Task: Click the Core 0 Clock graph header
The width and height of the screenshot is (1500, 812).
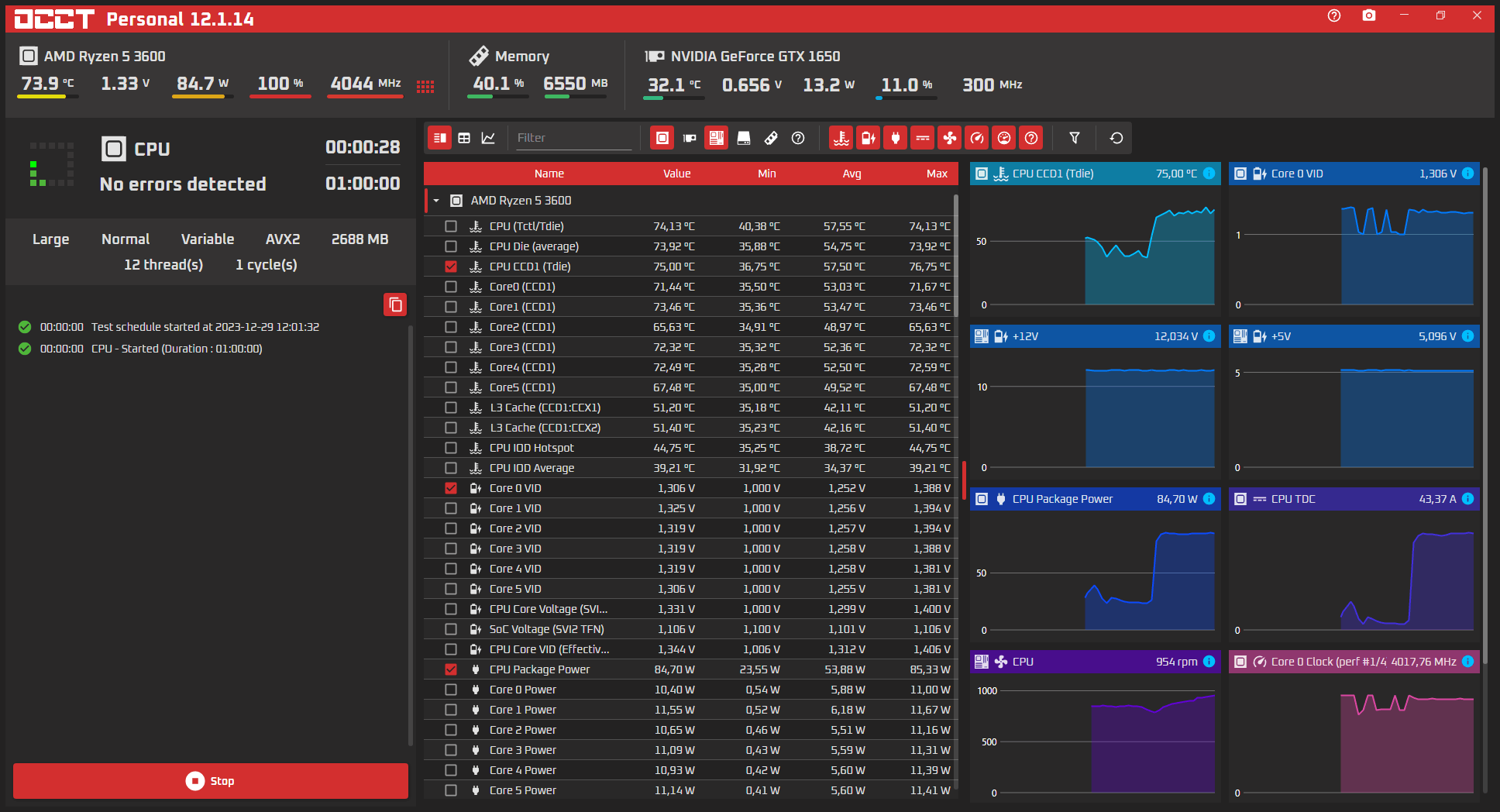Action: pos(1354,662)
